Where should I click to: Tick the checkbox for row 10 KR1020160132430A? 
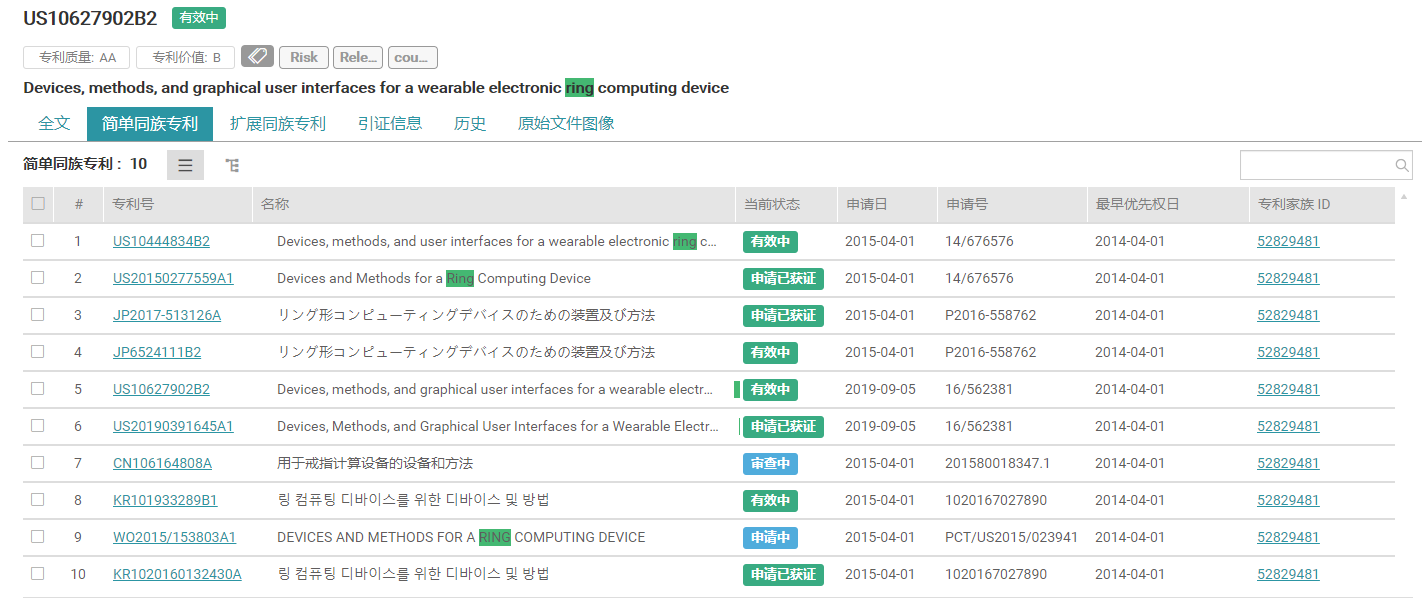38,574
